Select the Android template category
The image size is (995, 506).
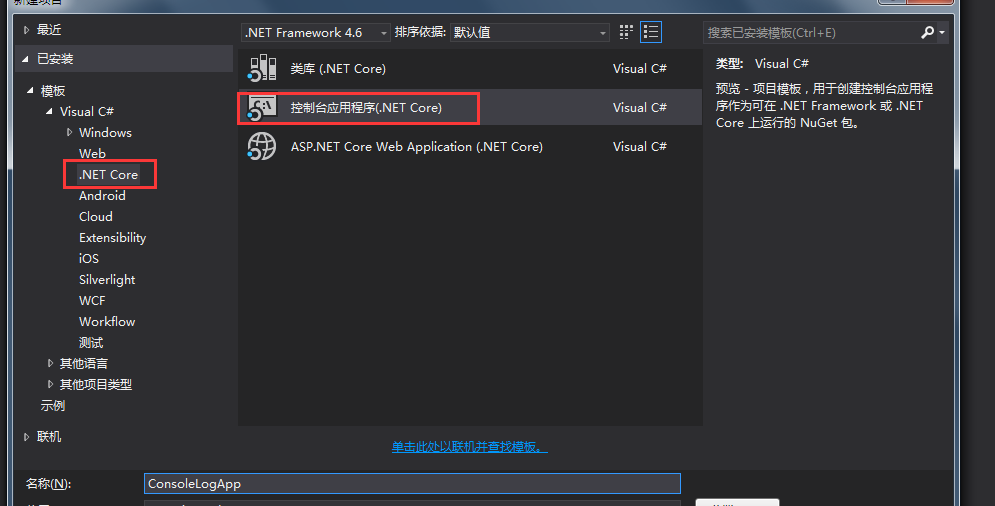(102, 196)
